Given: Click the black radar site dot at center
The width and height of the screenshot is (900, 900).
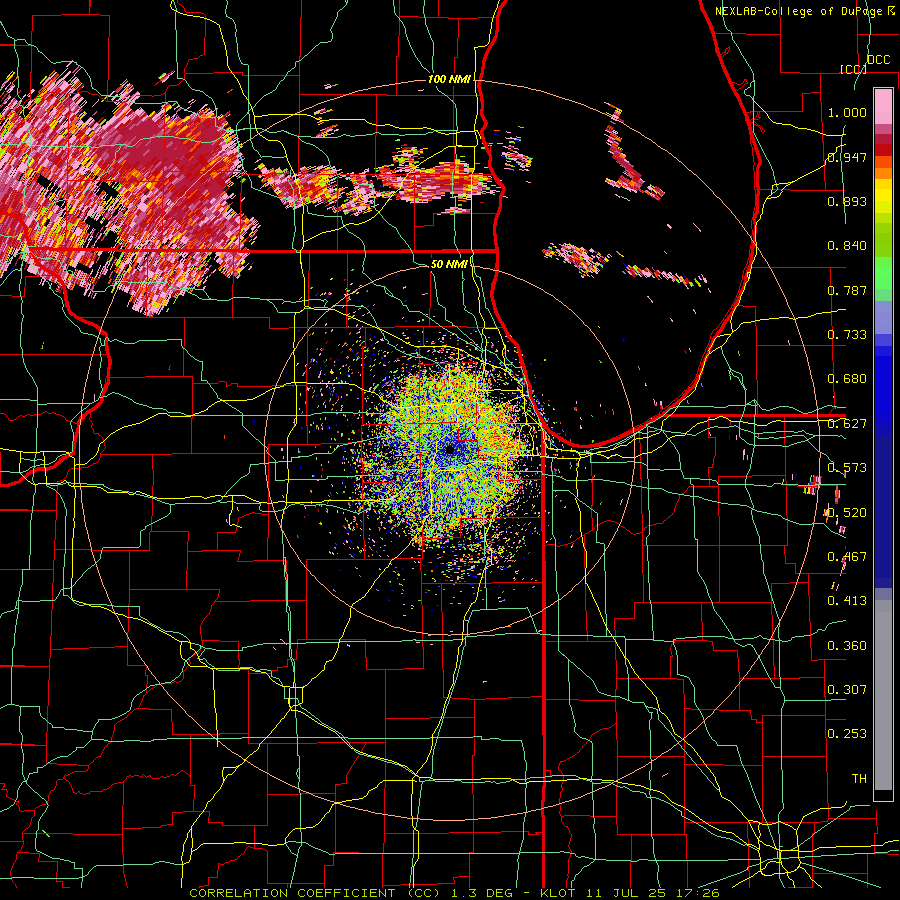Looking at the screenshot, I should coord(450,449).
